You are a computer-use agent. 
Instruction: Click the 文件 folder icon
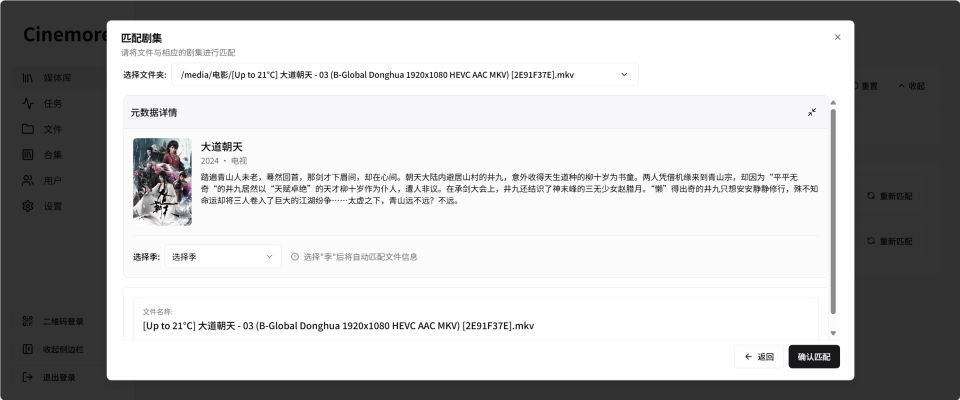28,129
